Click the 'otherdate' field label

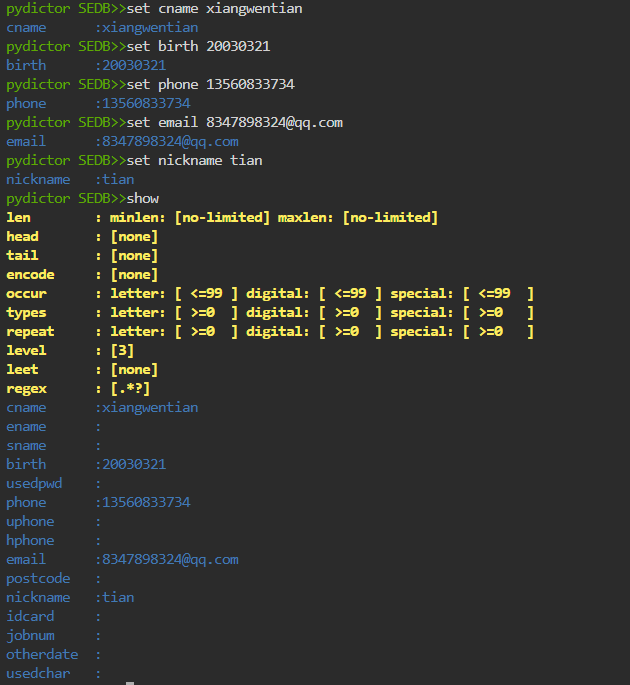[x=42, y=654]
